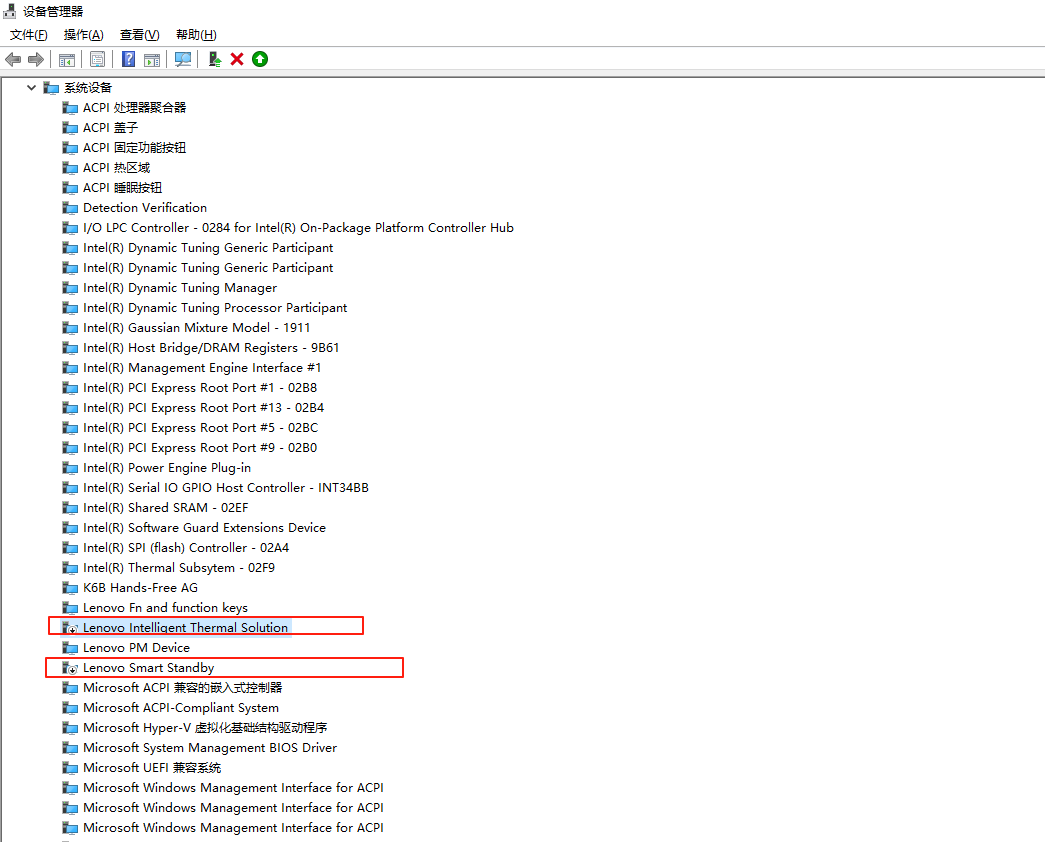Image resolution: width=1045 pixels, height=842 pixels.
Task: Scan for hardware changes via monitor icon
Action: (183, 59)
